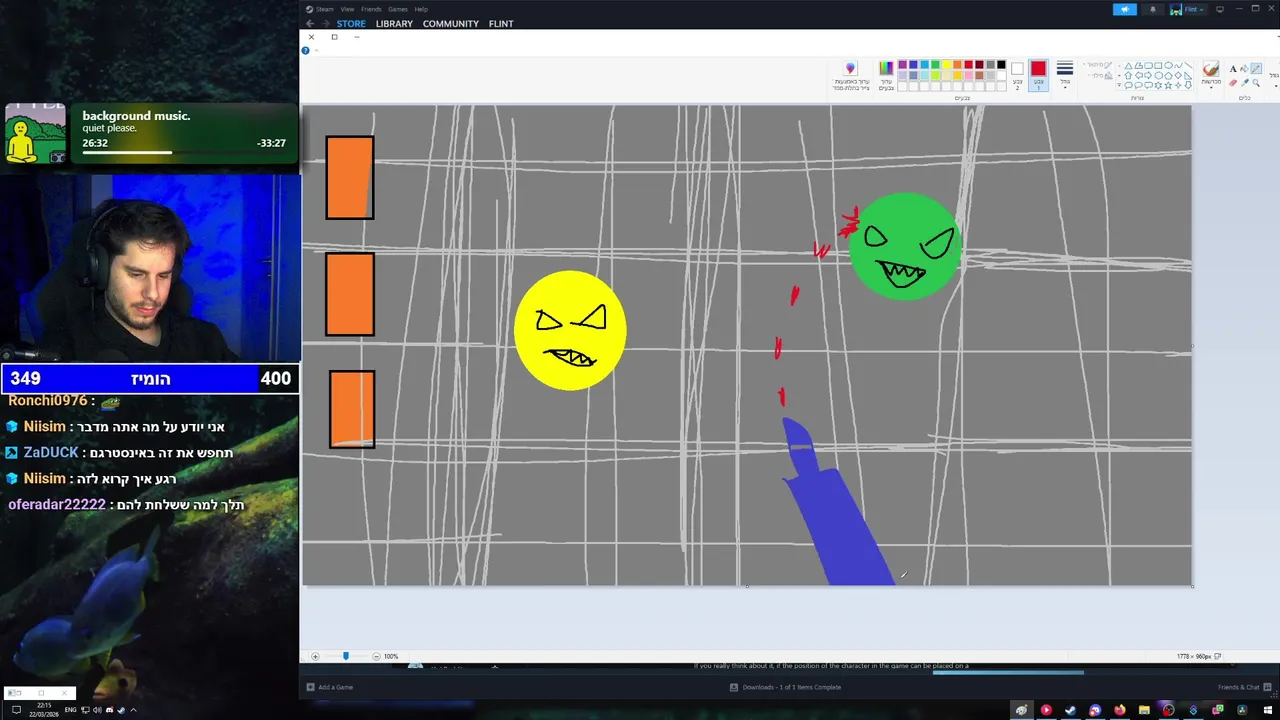Image resolution: width=1280 pixels, height=720 pixels.
Task: Select the Eraser tool in Paint
Action: point(1233,82)
